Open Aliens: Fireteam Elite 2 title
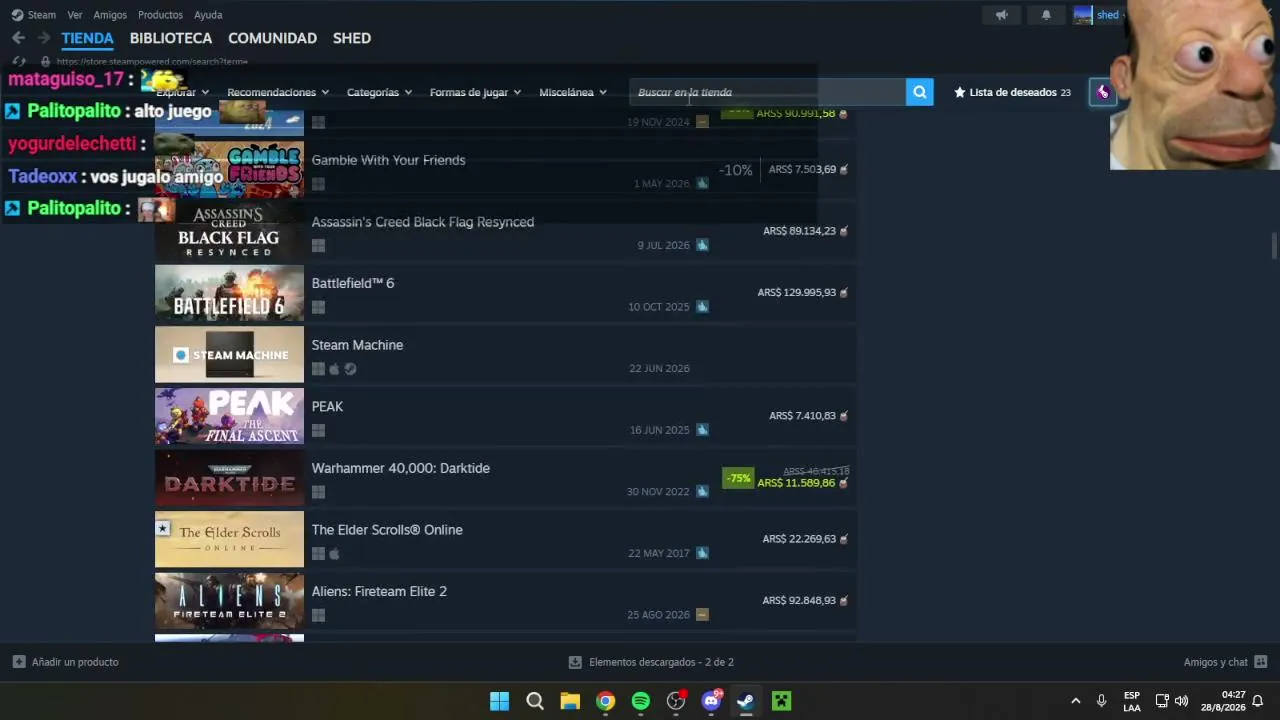The image size is (1280, 720). 379,592
